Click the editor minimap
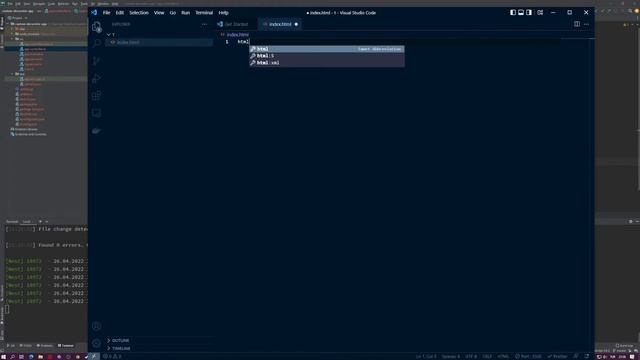Viewport: 640px width, 360px height. coord(576,196)
